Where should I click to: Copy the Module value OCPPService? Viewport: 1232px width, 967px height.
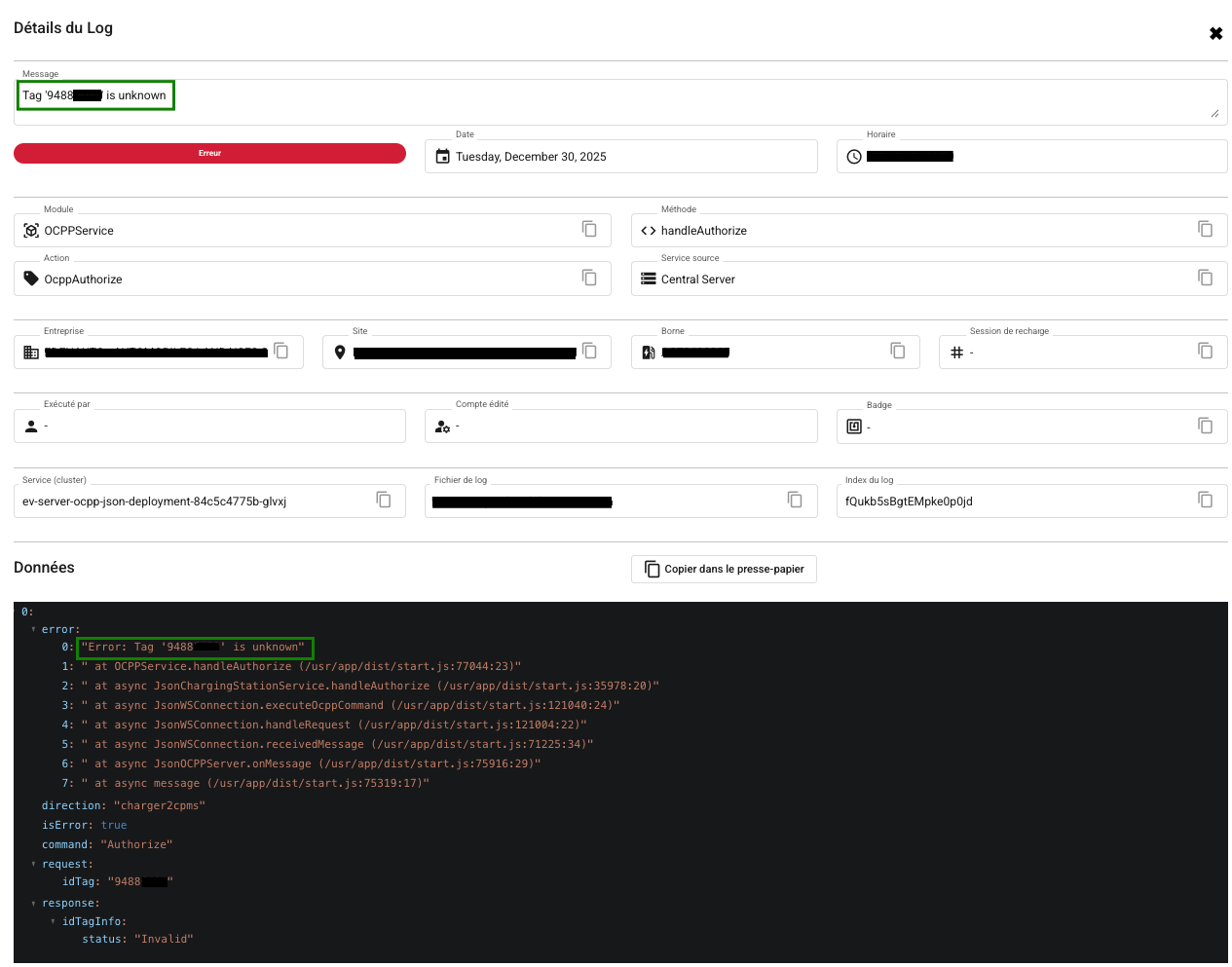pos(589,229)
